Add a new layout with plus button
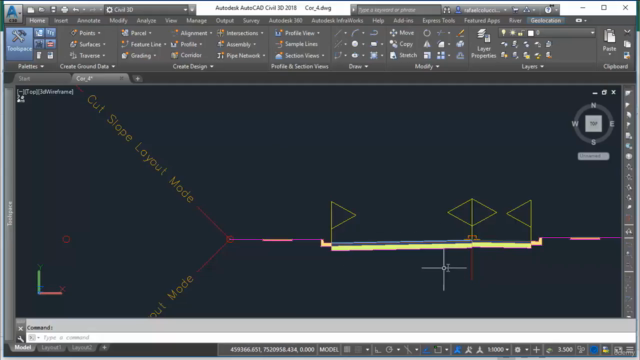Screen dimensions: 640x360 click(x=104, y=347)
